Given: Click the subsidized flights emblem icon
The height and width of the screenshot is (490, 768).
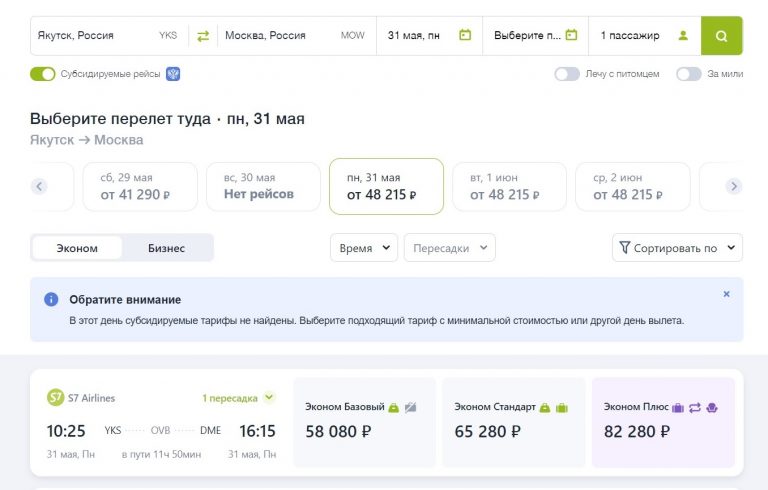Looking at the screenshot, I should pos(173,74).
